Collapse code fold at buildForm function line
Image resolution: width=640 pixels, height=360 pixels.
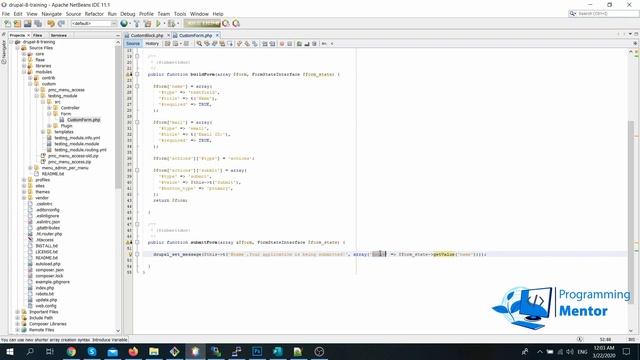137,74
